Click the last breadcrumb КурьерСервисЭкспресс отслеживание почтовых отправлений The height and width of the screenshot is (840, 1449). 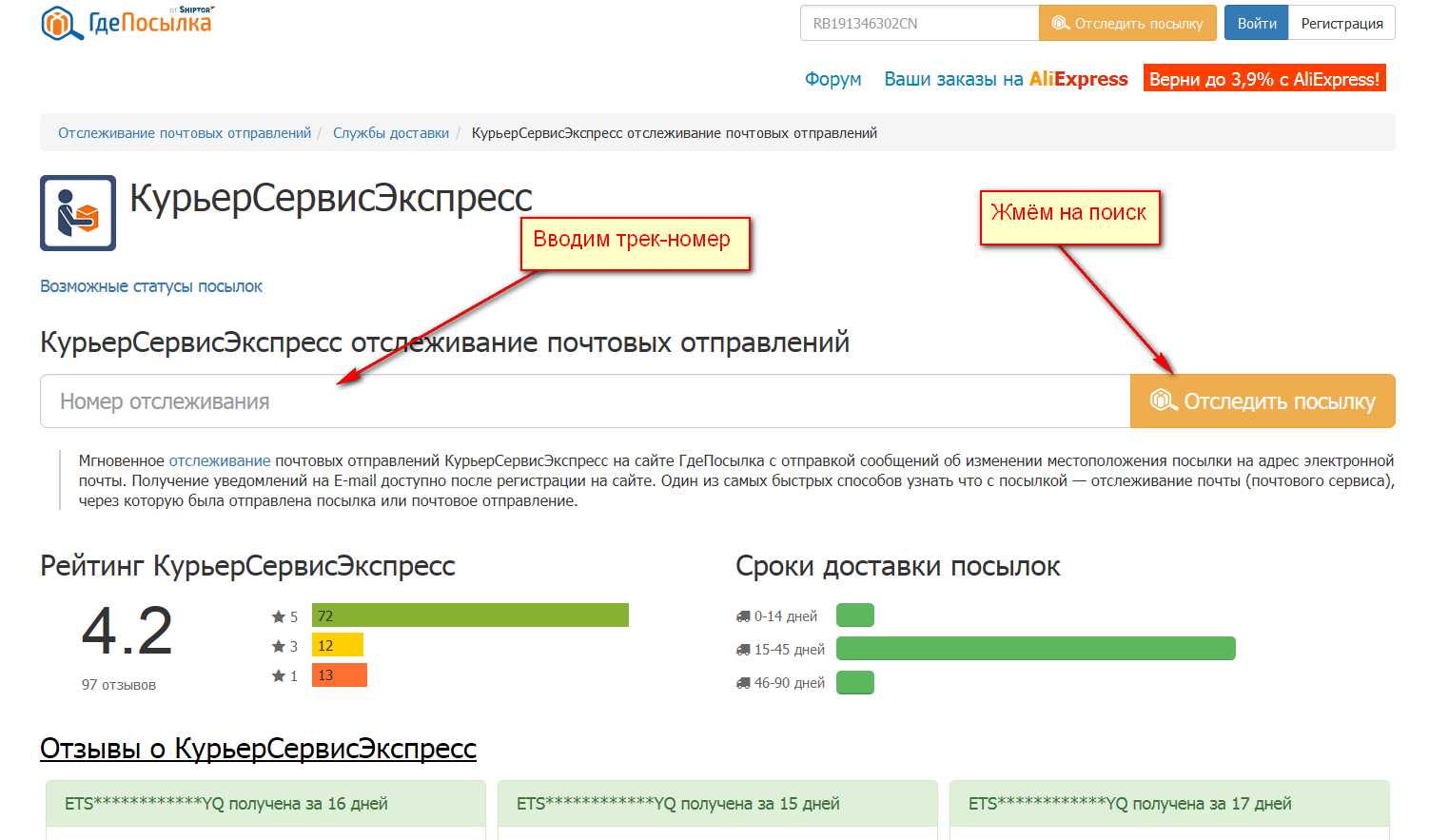coord(675,133)
